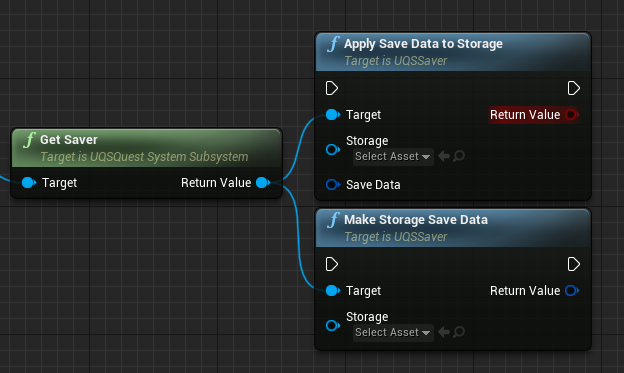Browse to asset magnifier in Make Storage Save Data
Screen dimensions: 624x373
click(x=459, y=332)
